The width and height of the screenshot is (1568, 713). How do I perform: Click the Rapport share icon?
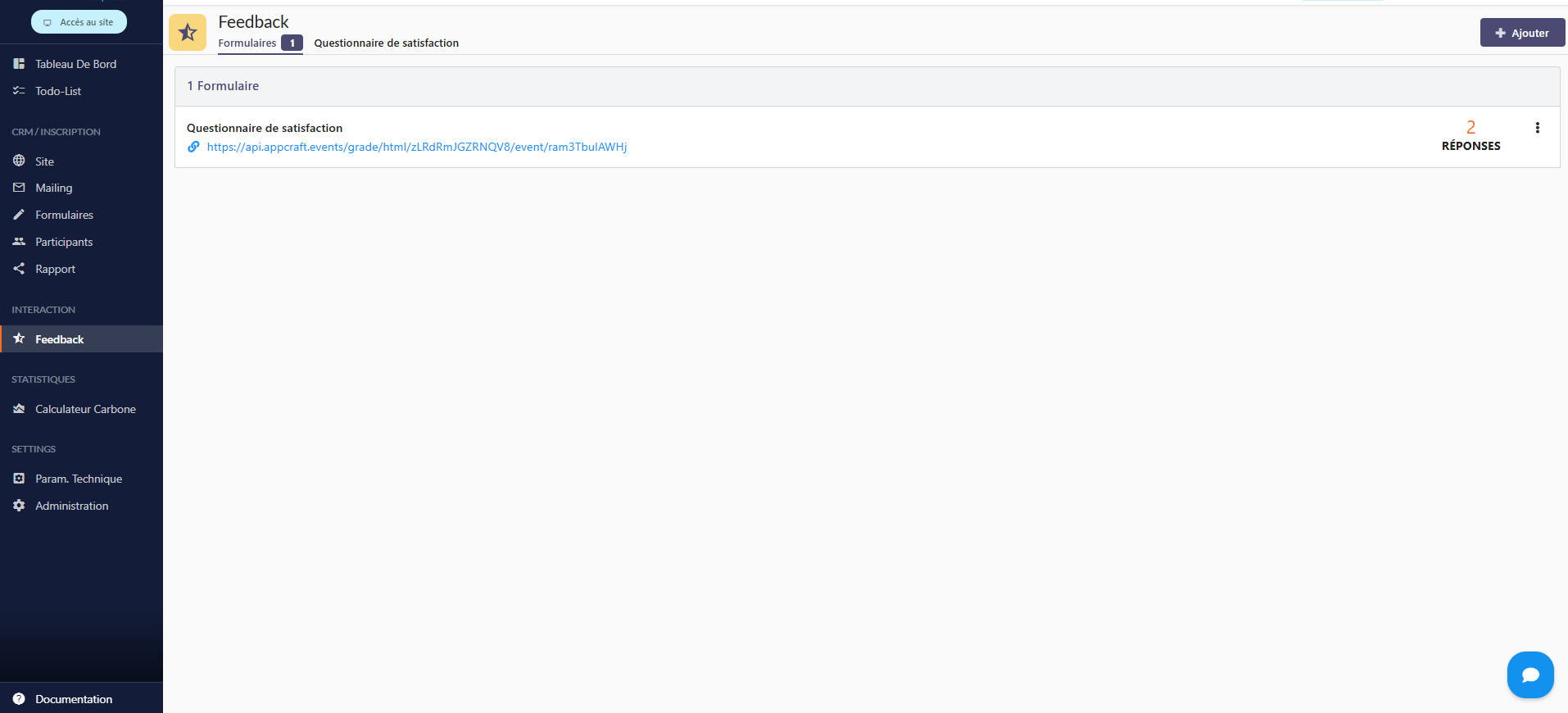[x=19, y=269]
